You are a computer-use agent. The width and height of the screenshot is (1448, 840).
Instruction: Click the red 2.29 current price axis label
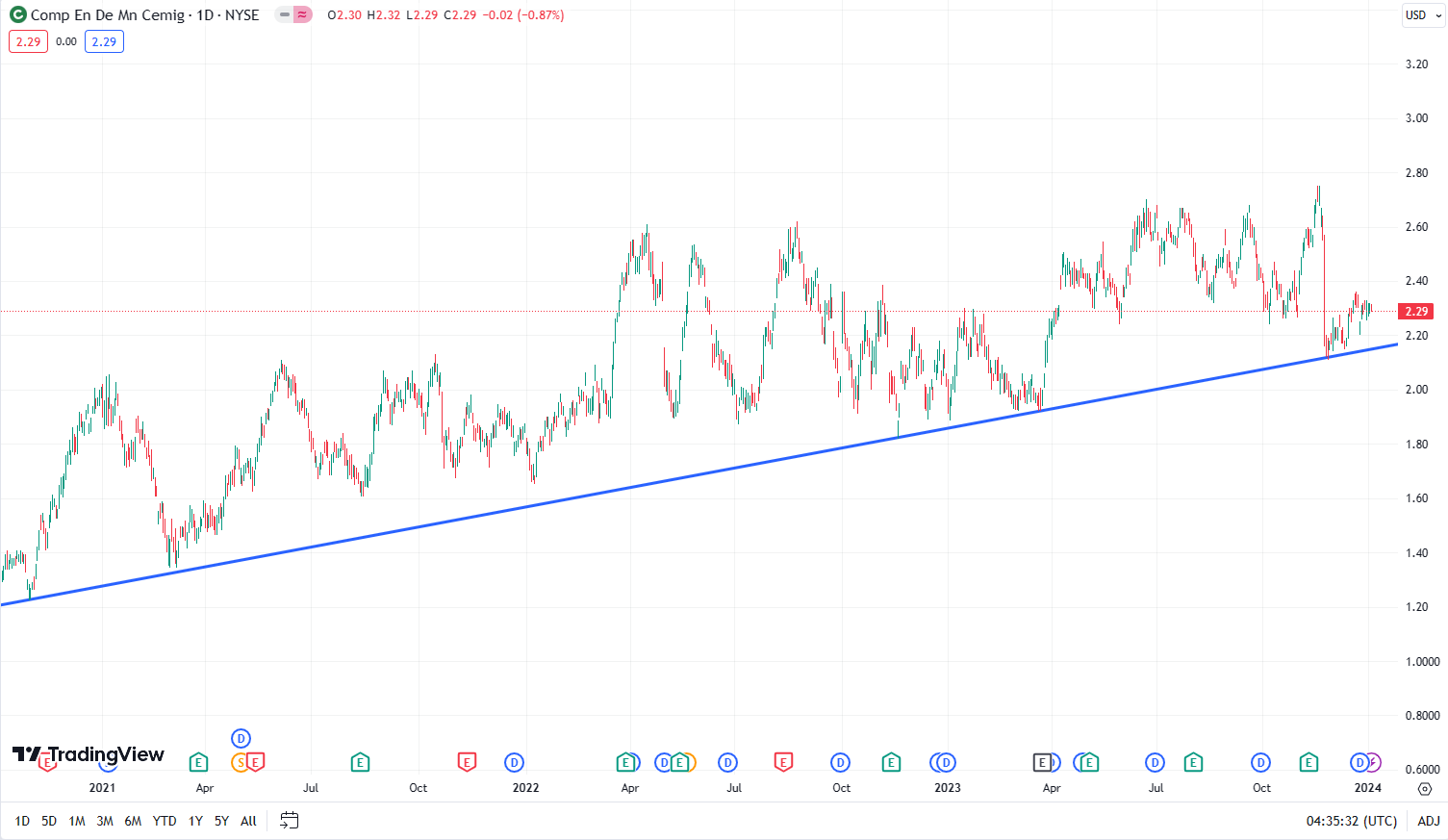tap(1416, 311)
